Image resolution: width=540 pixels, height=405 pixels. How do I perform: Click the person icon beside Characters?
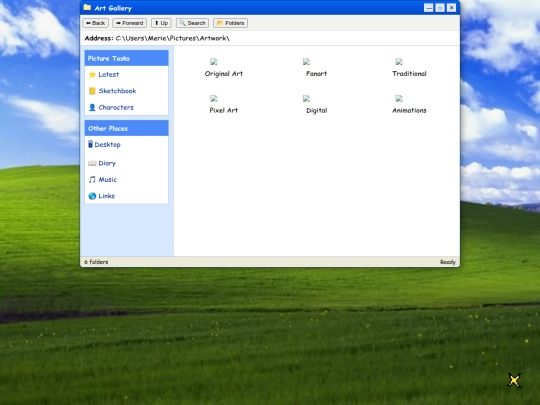92,107
